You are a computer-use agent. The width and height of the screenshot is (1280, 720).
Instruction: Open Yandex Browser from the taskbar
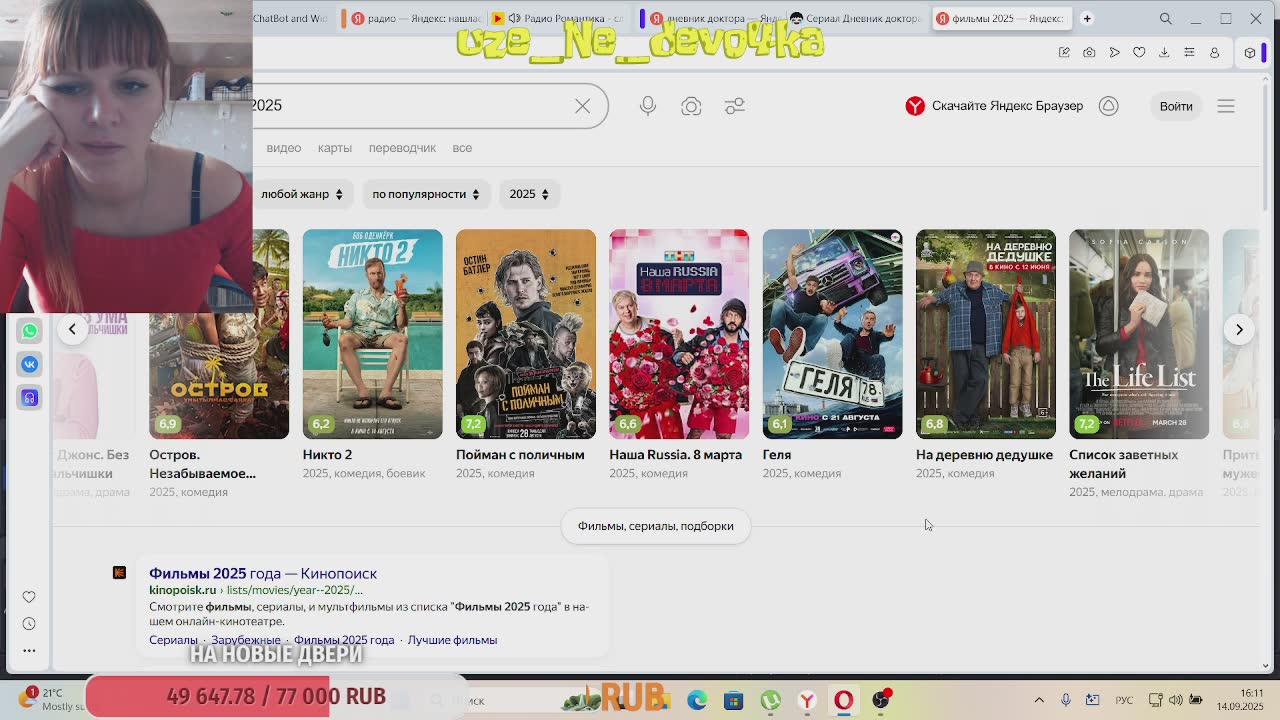pyautogui.click(x=807, y=701)
